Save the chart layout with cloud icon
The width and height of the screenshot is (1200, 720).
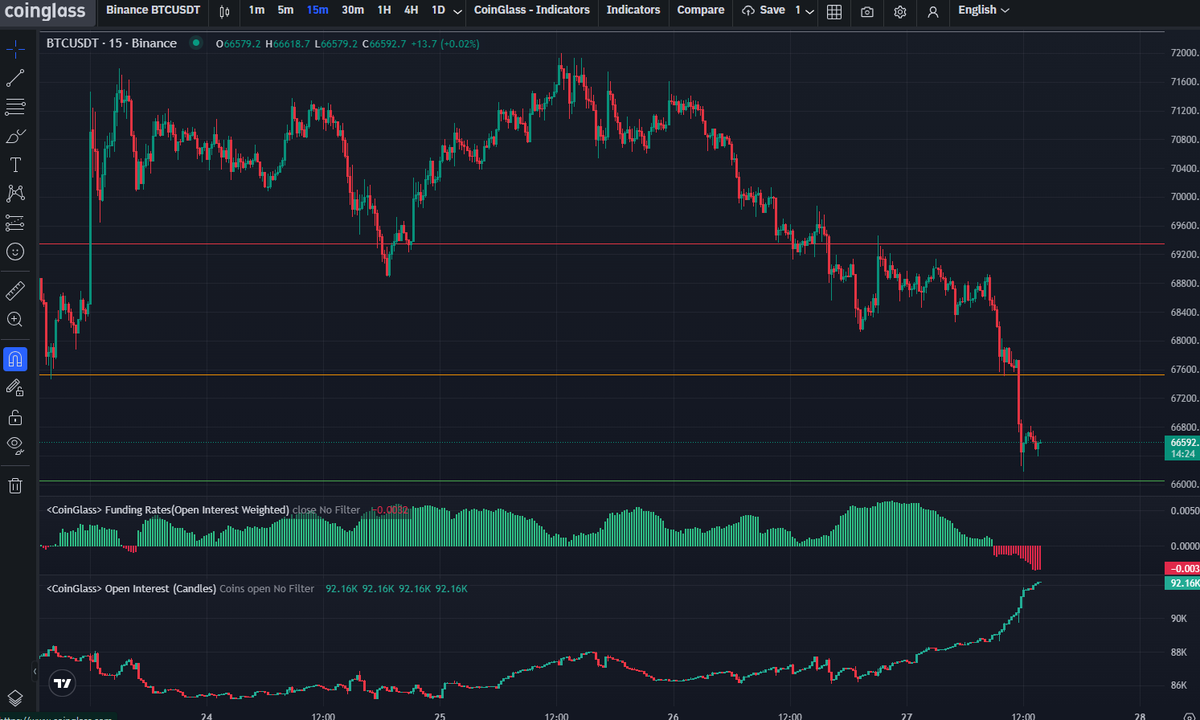click(763, 10)
